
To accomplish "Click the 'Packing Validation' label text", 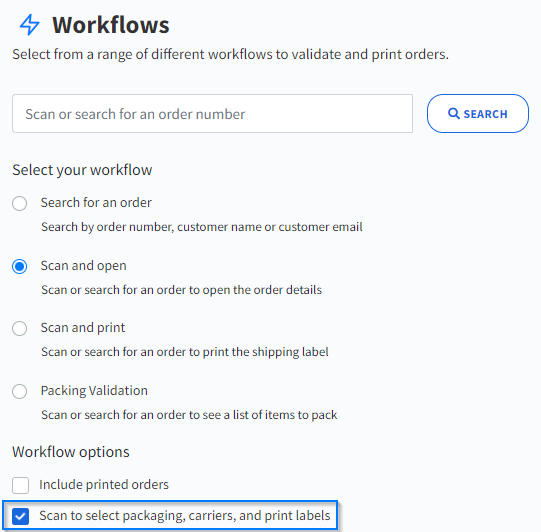I will 94,391.
